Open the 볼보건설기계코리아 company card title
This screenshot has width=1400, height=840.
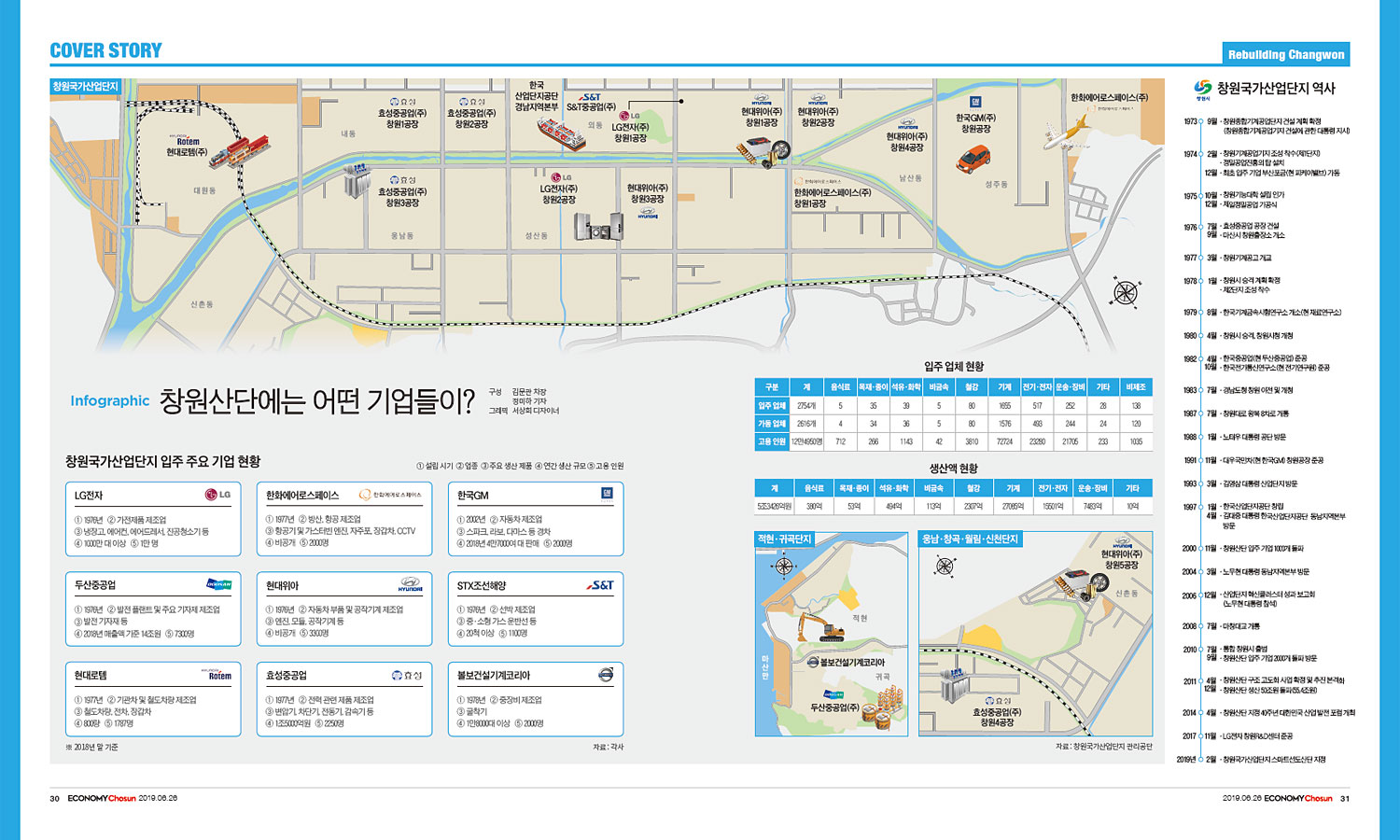494,675
